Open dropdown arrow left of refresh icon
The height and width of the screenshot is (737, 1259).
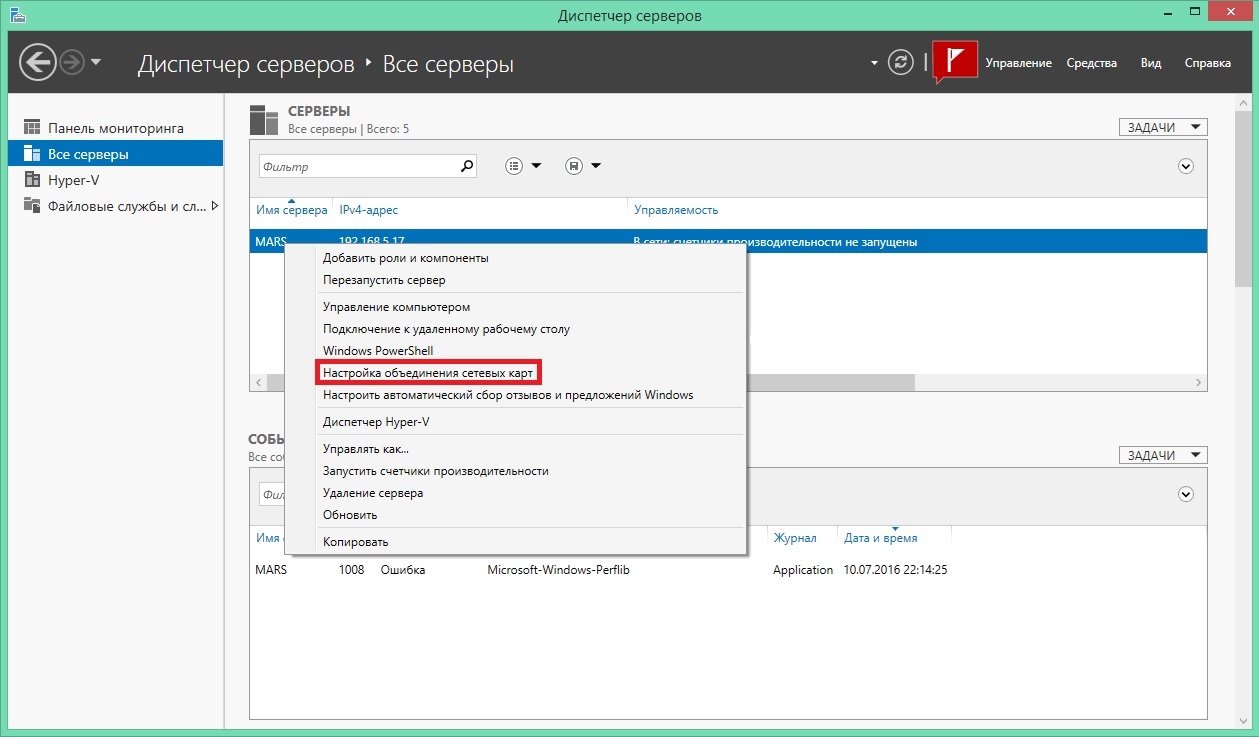pyautogui.click(x=874, y=63)
